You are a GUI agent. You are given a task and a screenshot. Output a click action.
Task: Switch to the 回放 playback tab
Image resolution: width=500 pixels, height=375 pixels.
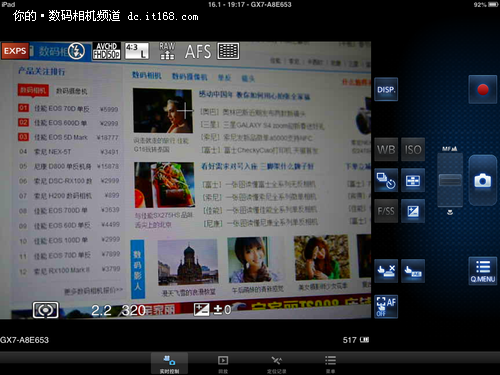coord(223,364)
